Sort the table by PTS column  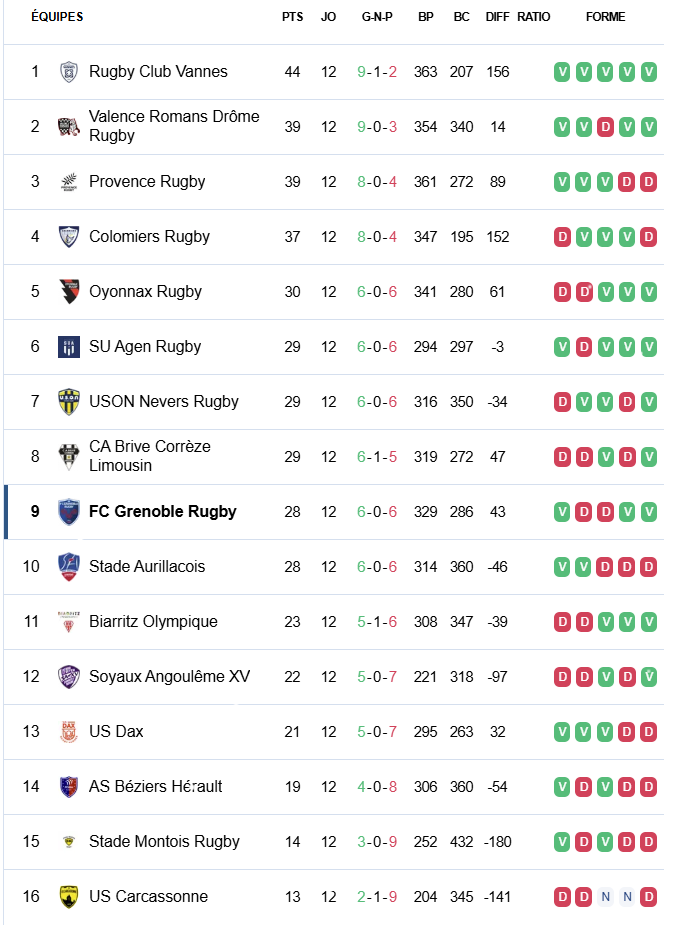click(x=292, y=17)
